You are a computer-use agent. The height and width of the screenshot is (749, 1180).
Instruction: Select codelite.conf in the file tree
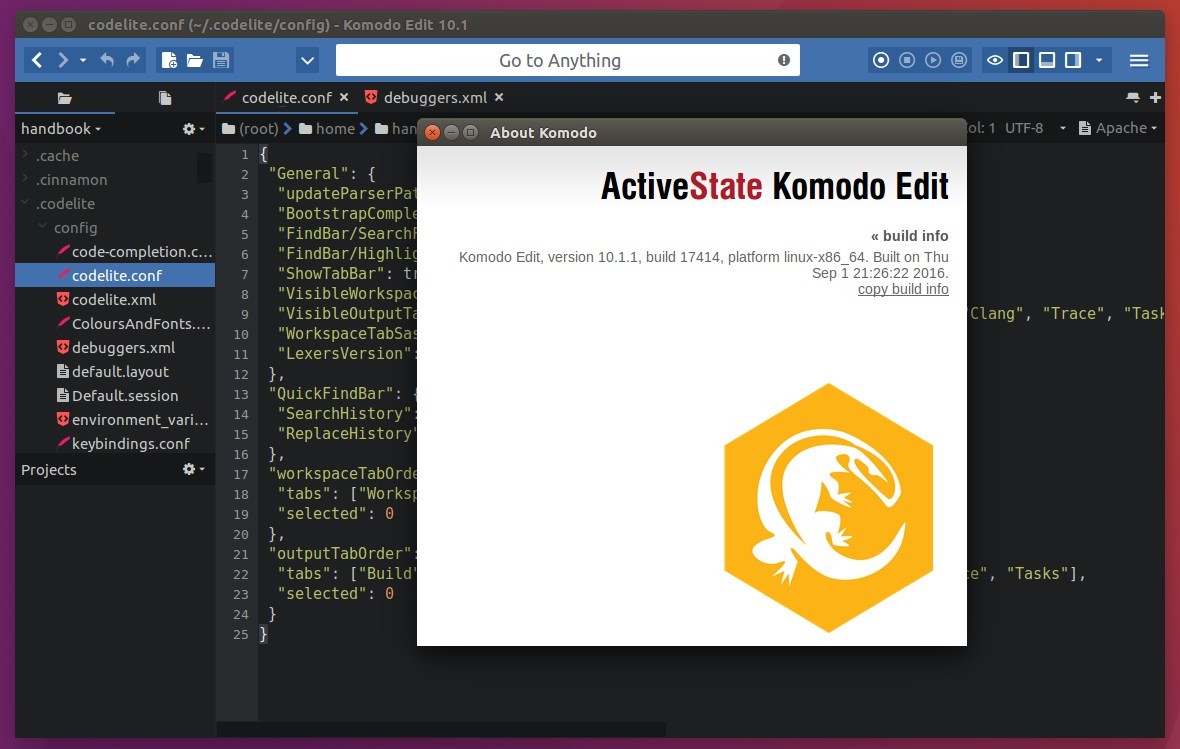[115, 276]
